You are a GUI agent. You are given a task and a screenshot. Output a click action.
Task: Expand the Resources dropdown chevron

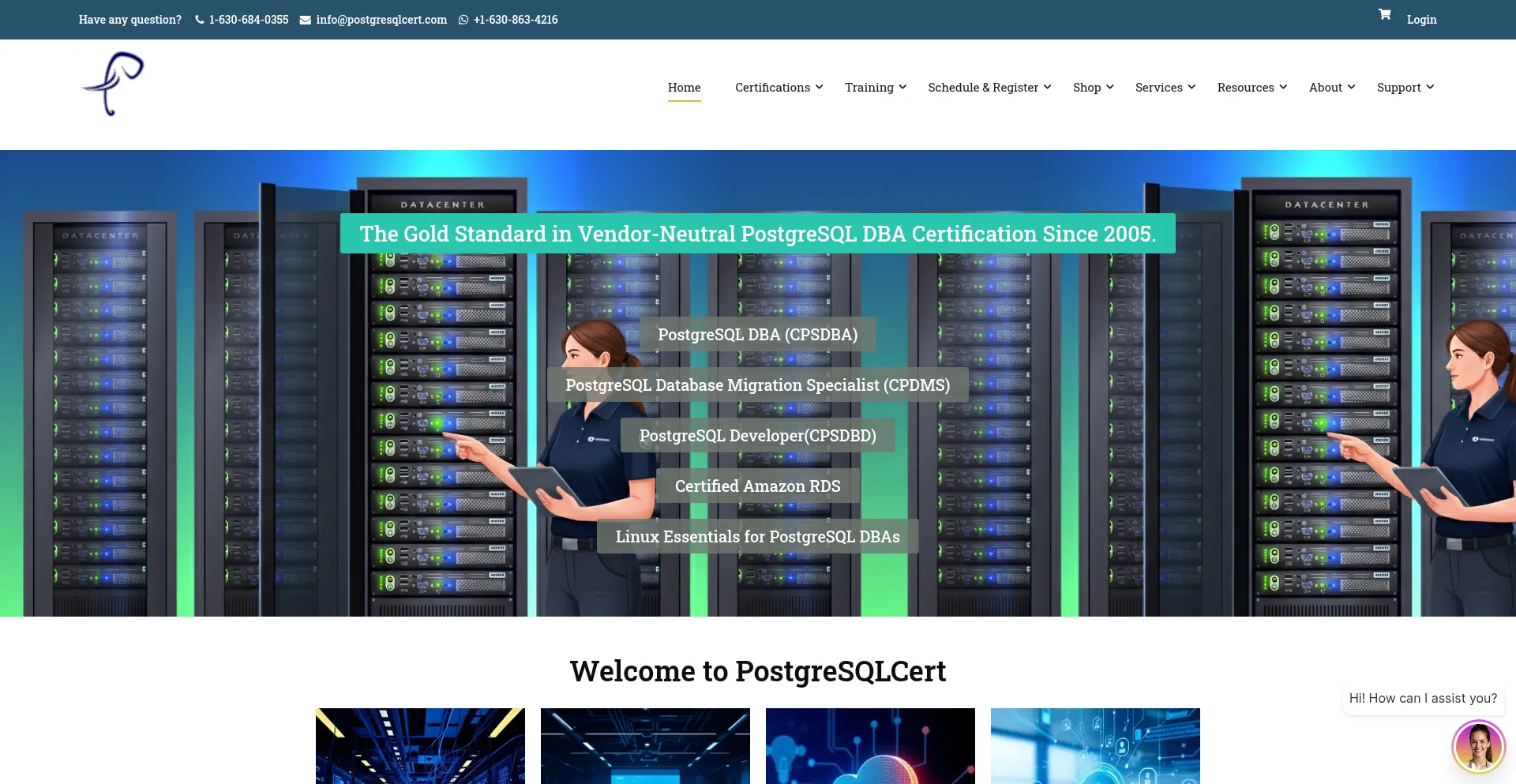[x=1284, y=87]
